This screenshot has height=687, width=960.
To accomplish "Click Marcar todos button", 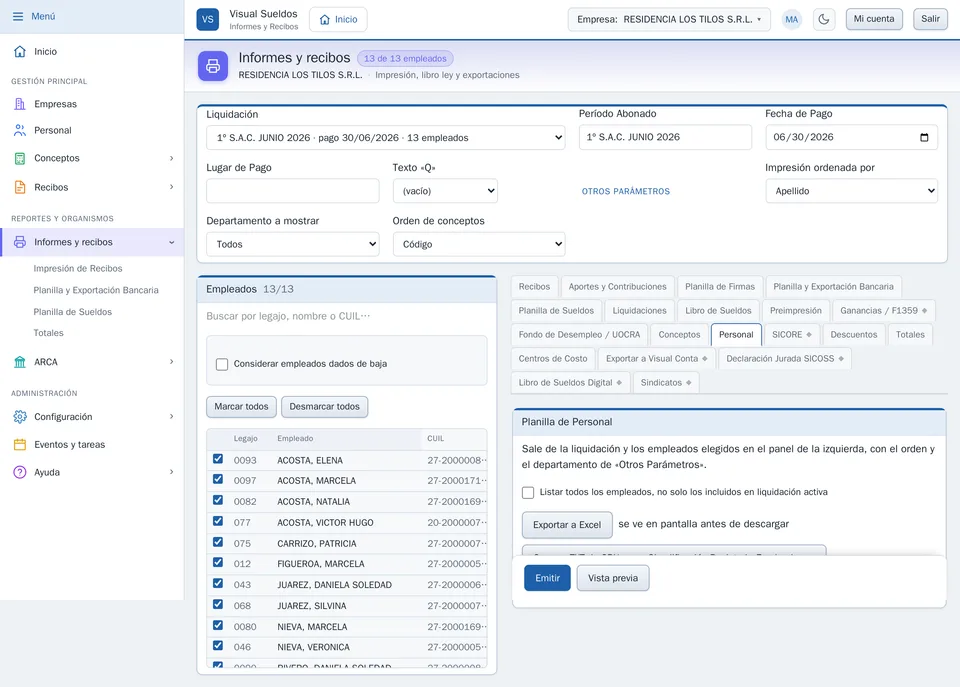I will click(x=241, y=407).
